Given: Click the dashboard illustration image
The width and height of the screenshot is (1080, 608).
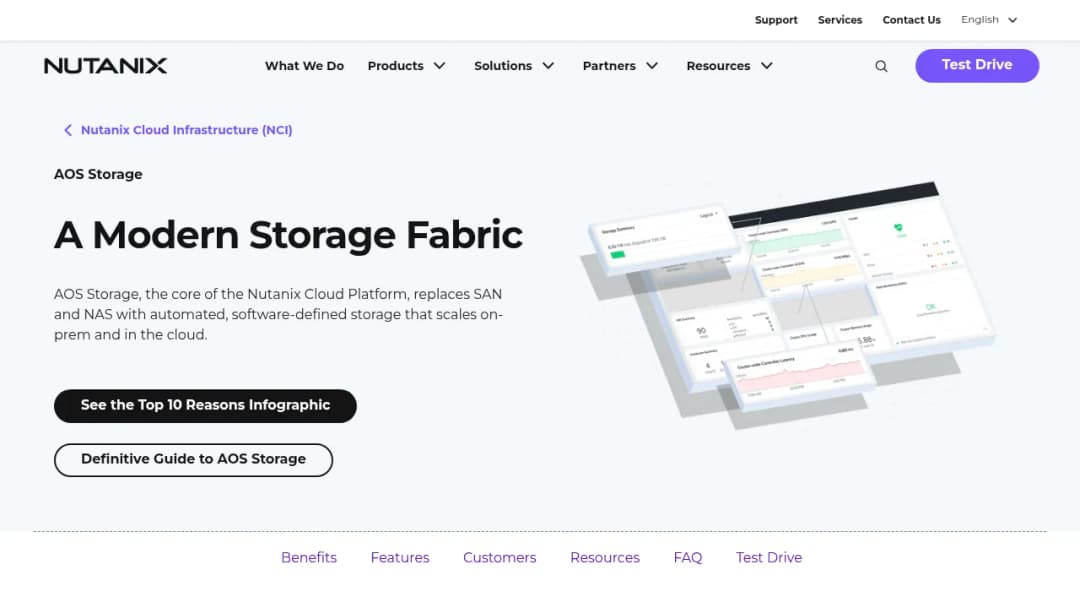Looking at the screenshot, I should pyautogui.click(x=787, y=305).
